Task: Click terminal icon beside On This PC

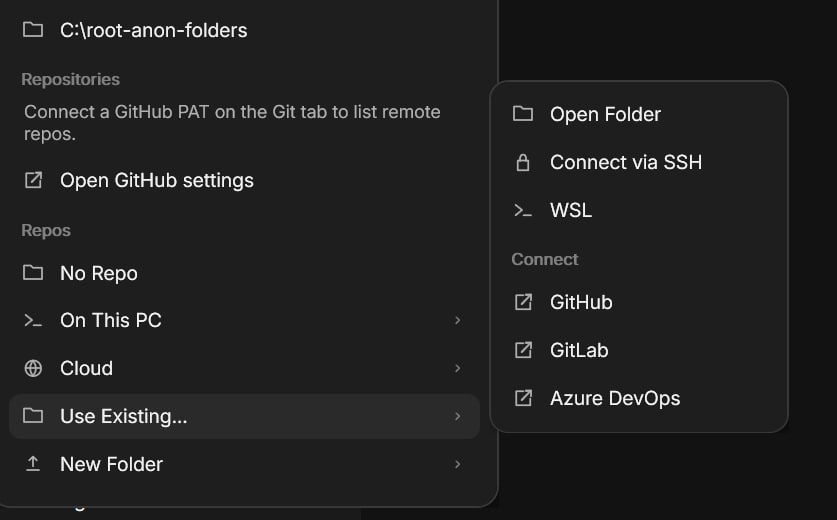Action: [33, 320]
